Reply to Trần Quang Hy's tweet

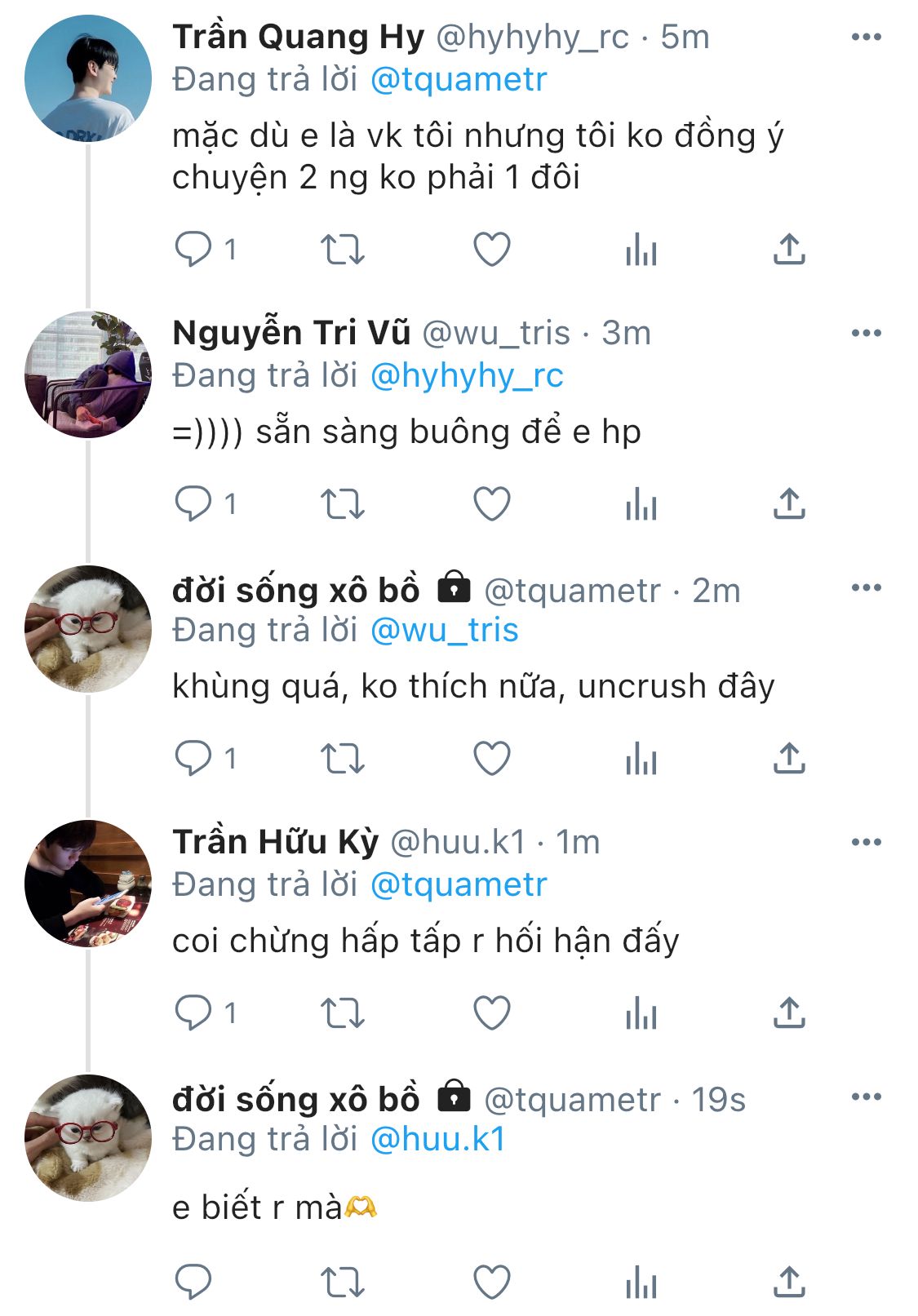click(193, 250)
